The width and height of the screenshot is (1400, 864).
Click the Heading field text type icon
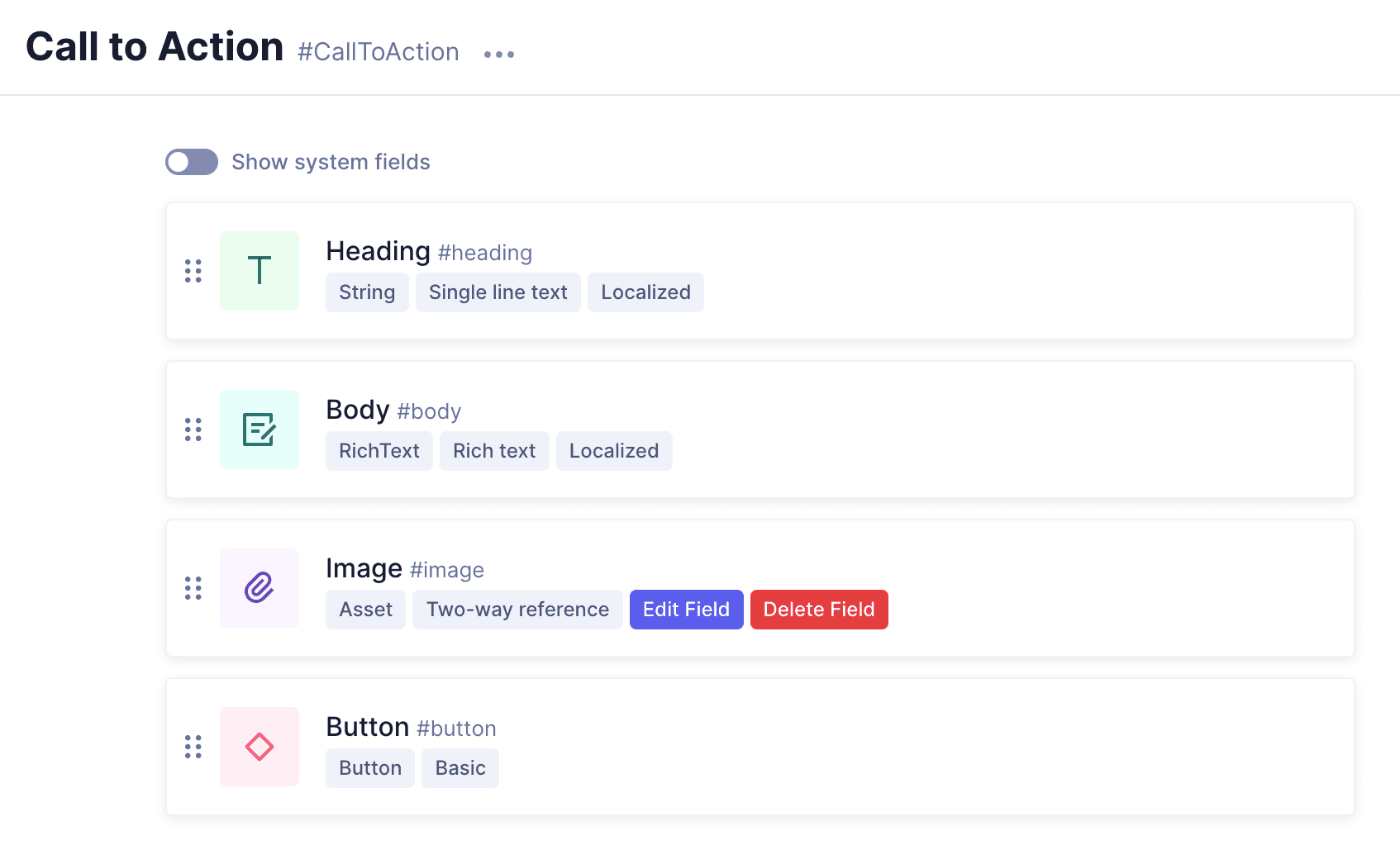[x=259, y=271]
